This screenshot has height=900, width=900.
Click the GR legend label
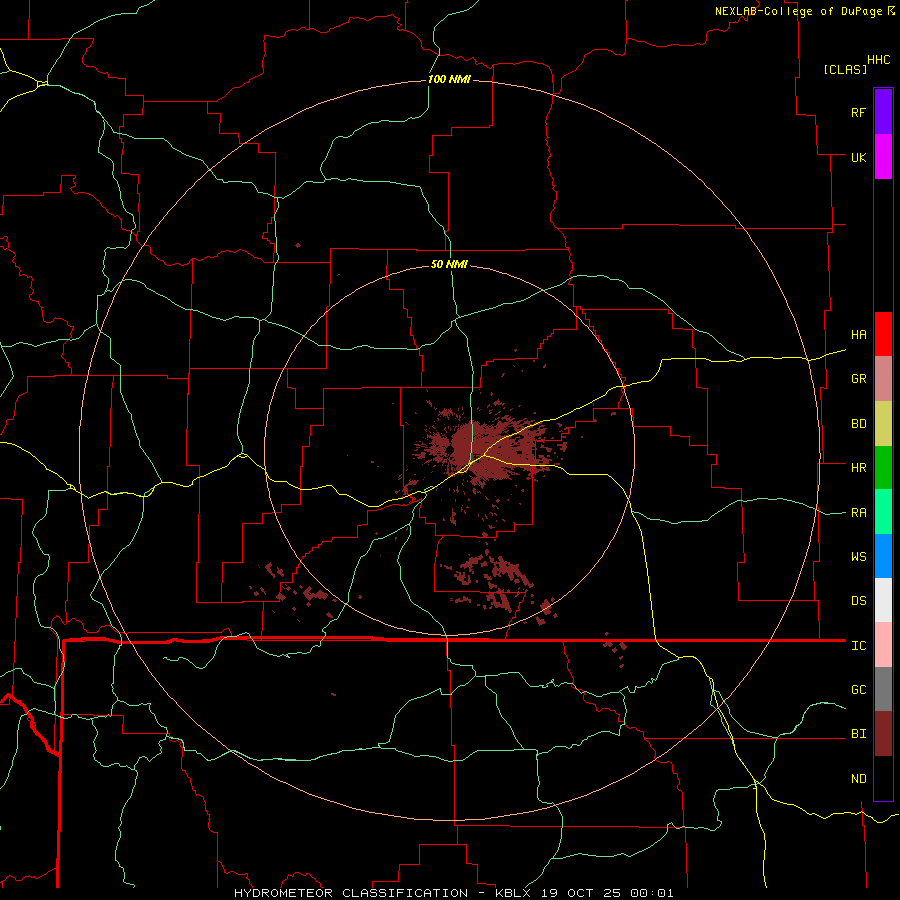(x=858, y=379)
